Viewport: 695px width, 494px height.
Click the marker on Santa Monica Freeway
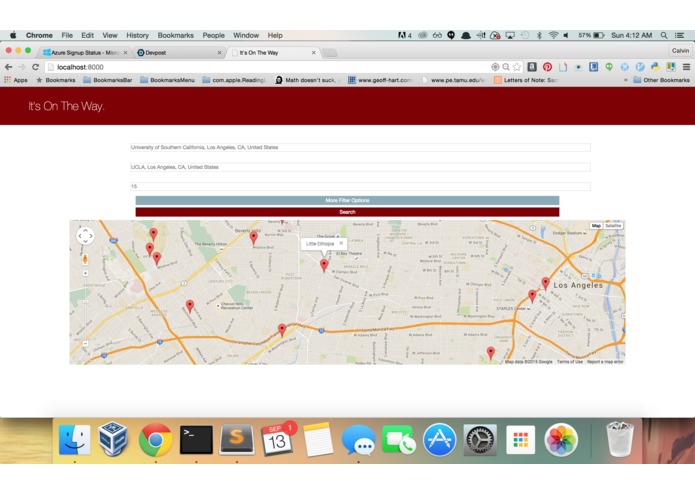(x=282, y=330)
